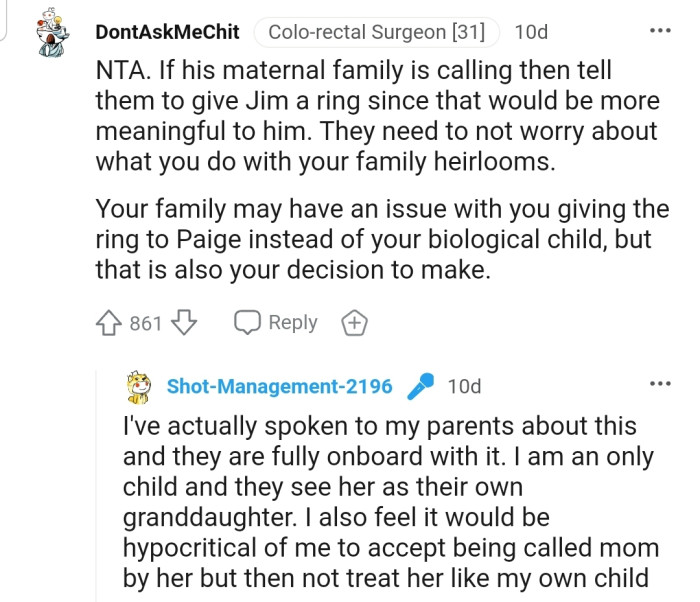Open the three-dot menu on Shot-Management-2196's reply
This screenshot has height=602, width=700.
coord(660,384)
